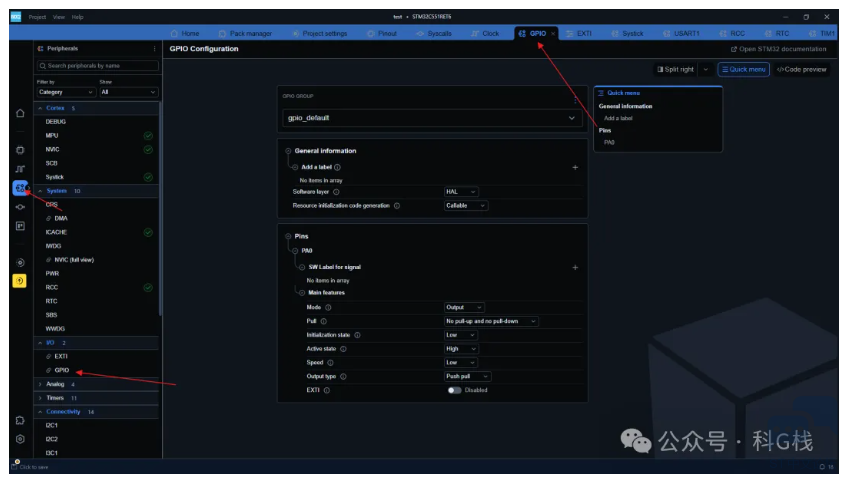Open the gpio_default group dropdown

pos(432,118)
